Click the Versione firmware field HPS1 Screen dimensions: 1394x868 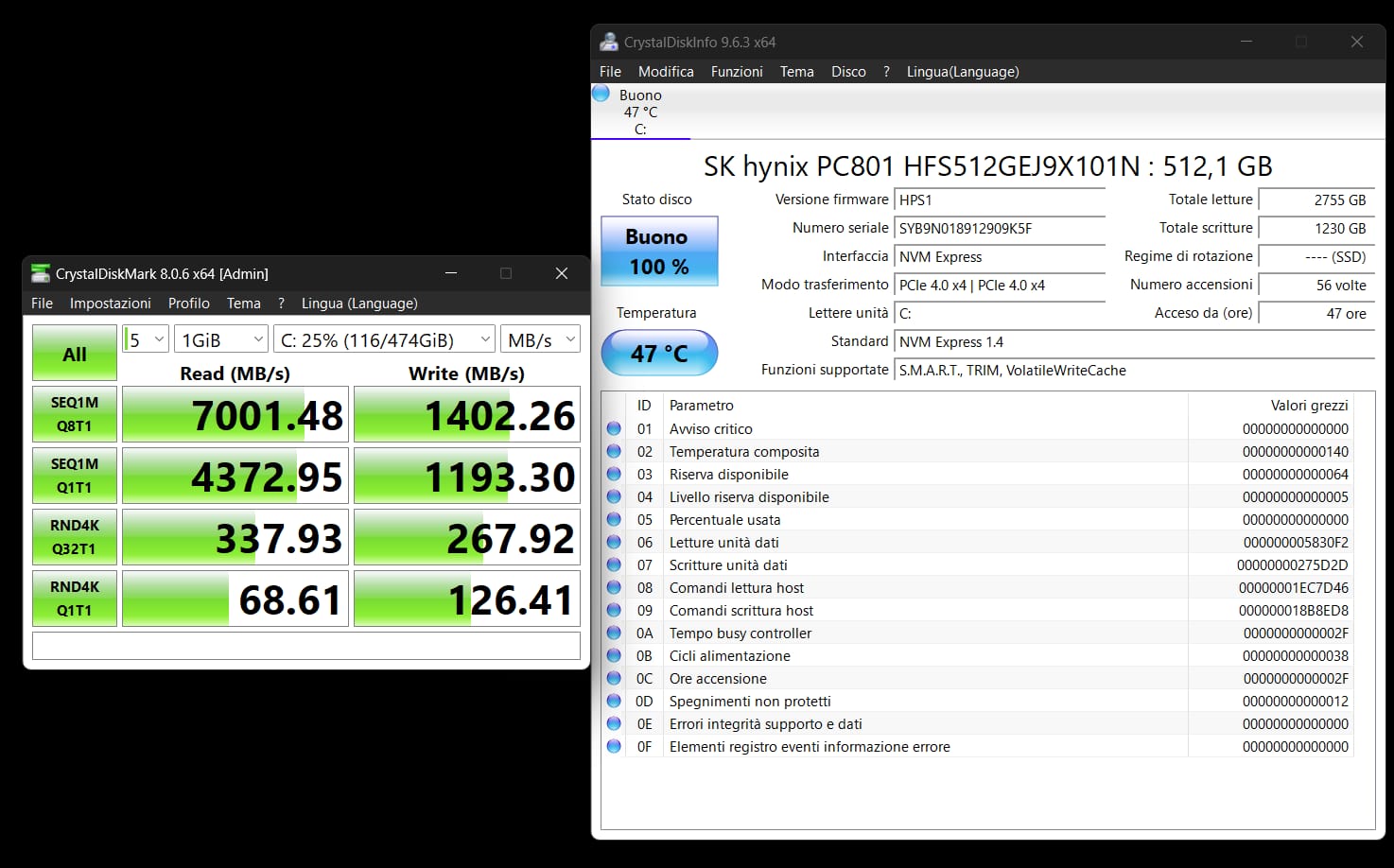[1000, 200]
